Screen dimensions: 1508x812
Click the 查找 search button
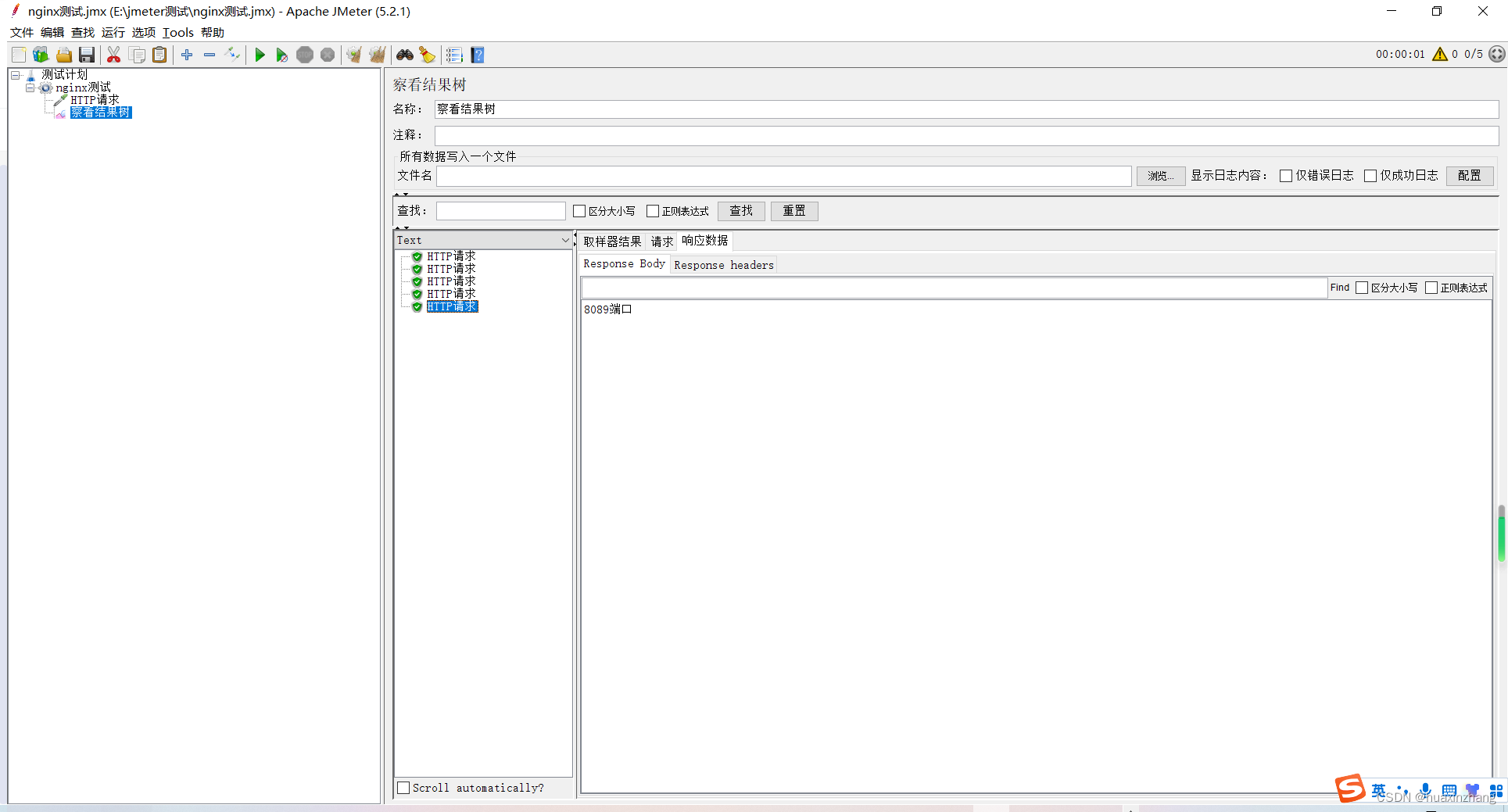point(741,211)
